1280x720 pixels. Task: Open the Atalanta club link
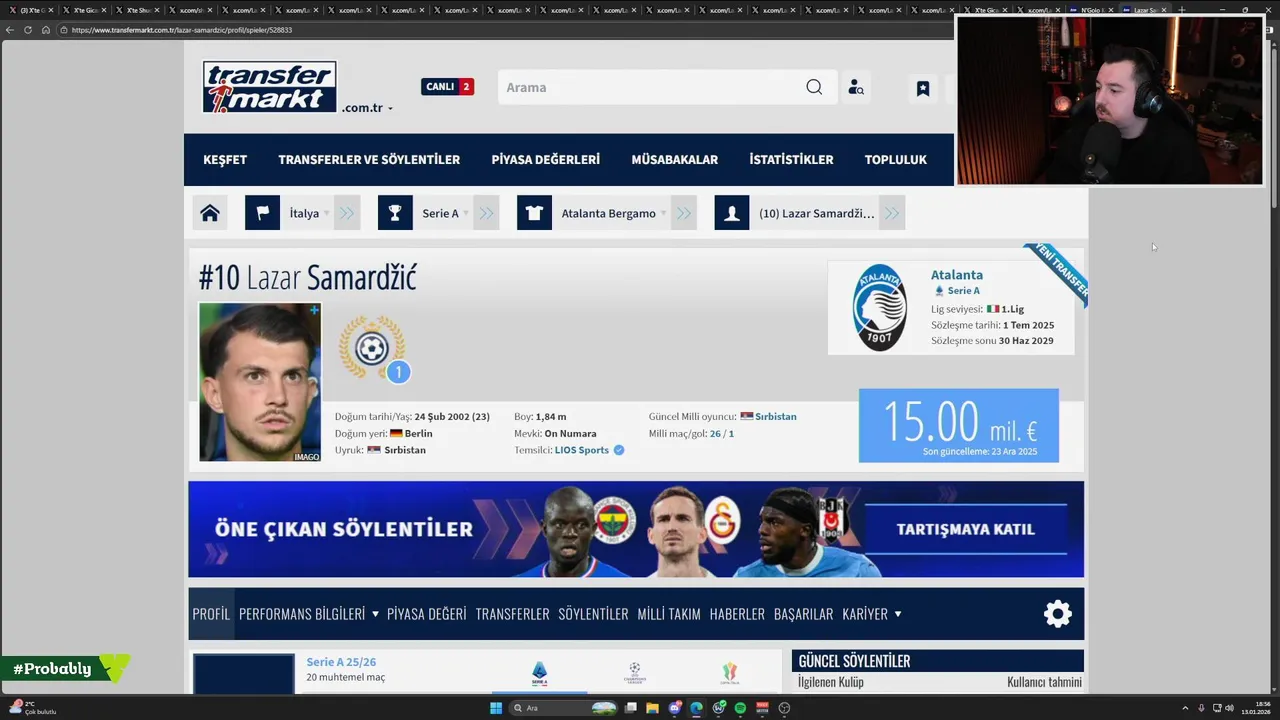tap(957, 274)
